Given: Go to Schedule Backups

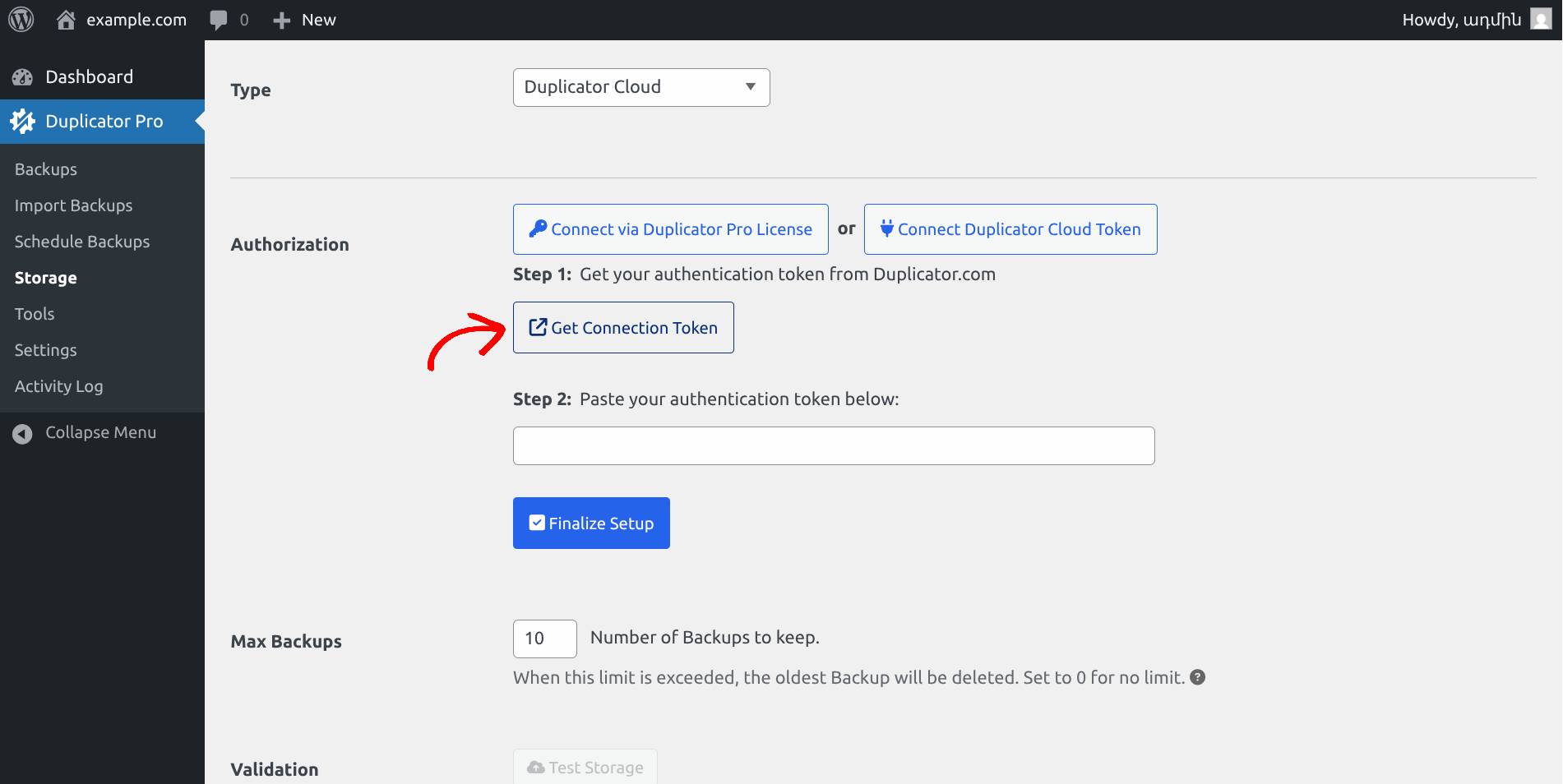Looking at the screenshot, I should [x=82, y=242].
